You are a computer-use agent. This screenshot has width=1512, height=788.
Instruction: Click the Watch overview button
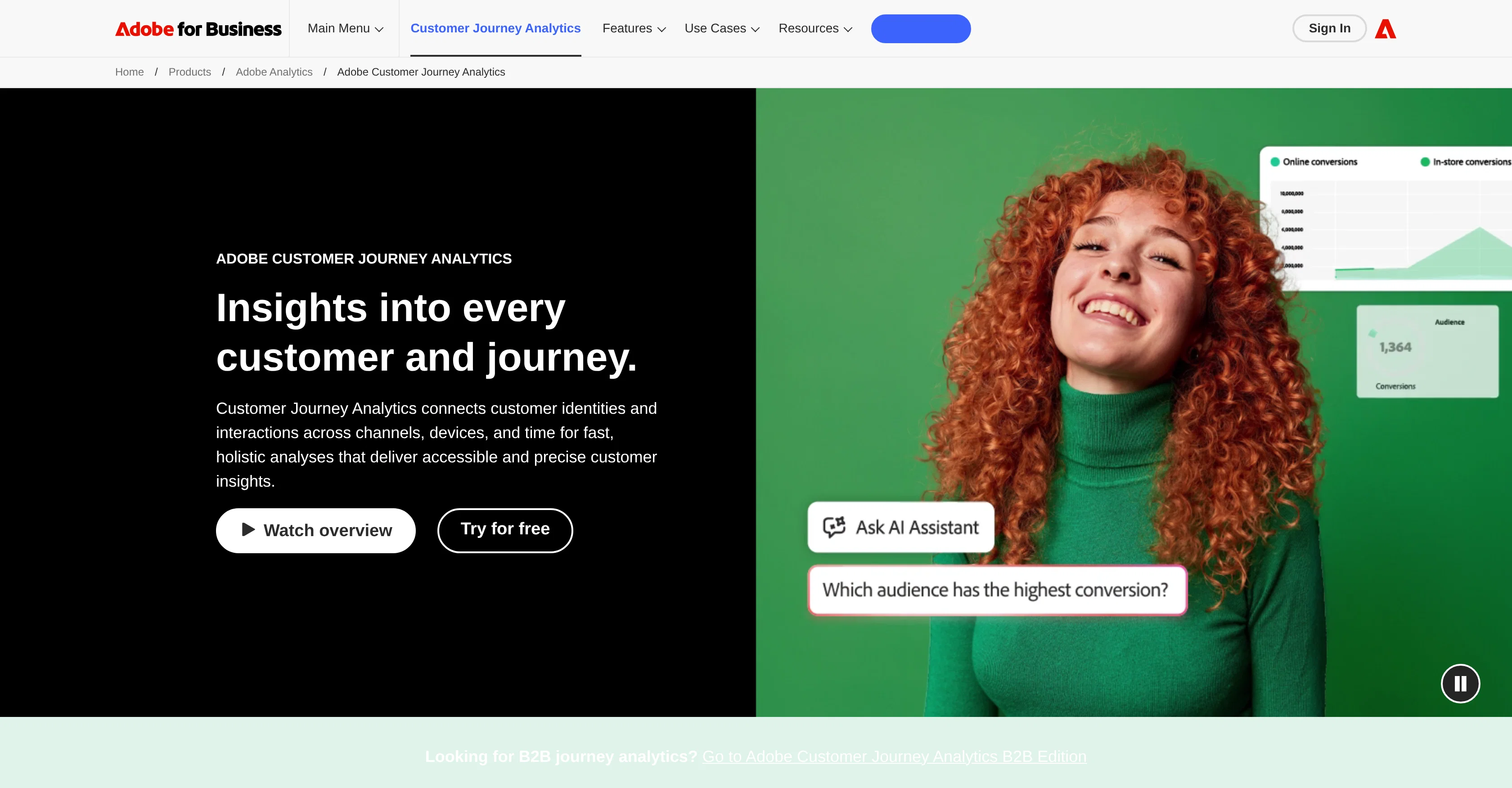(316, 530)
